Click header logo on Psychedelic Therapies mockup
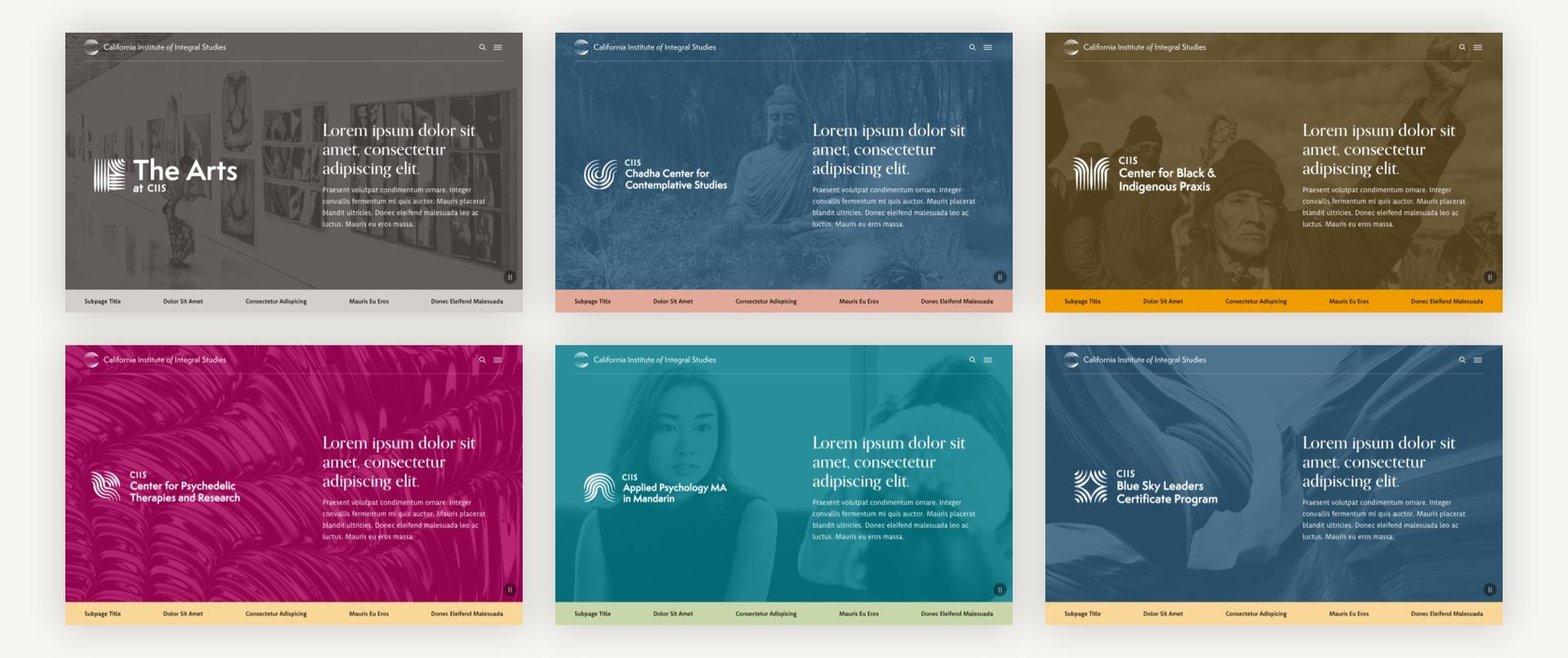Viewport: 1568px width, 658px height. [x=91, y=360]
